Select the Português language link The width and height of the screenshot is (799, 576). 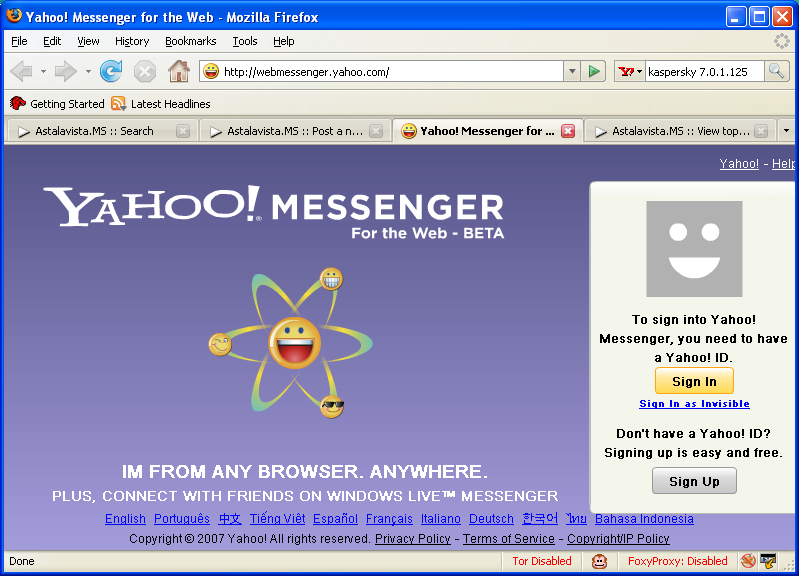(182, 519)
